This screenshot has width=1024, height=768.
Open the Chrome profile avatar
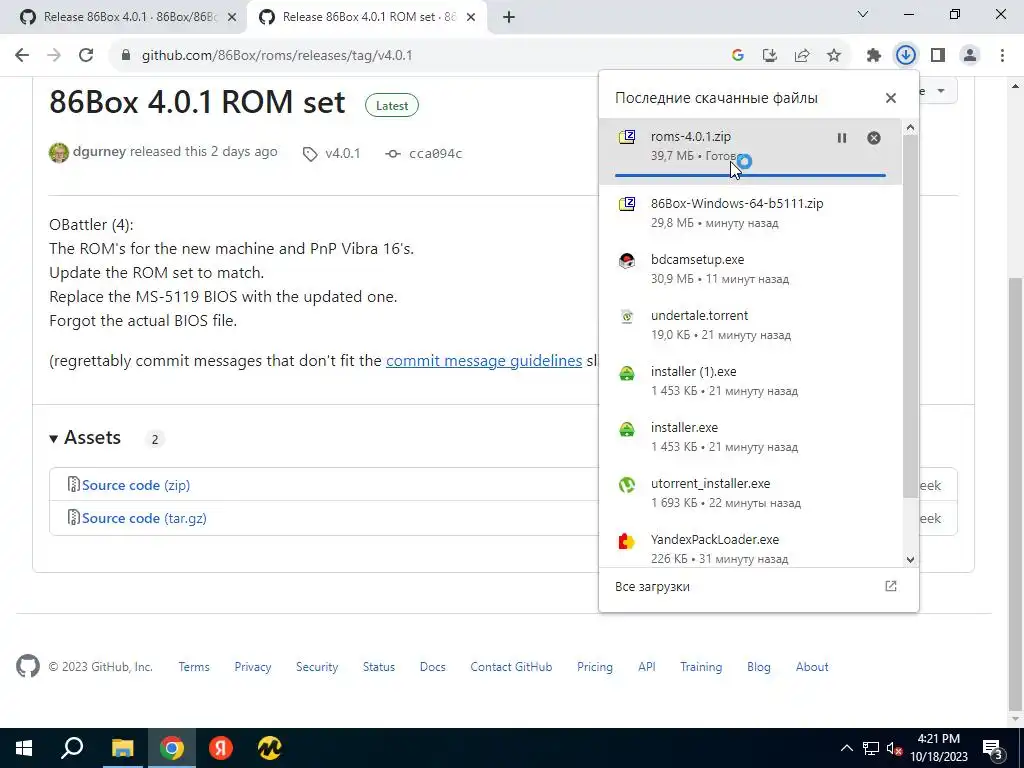(970, 56)
